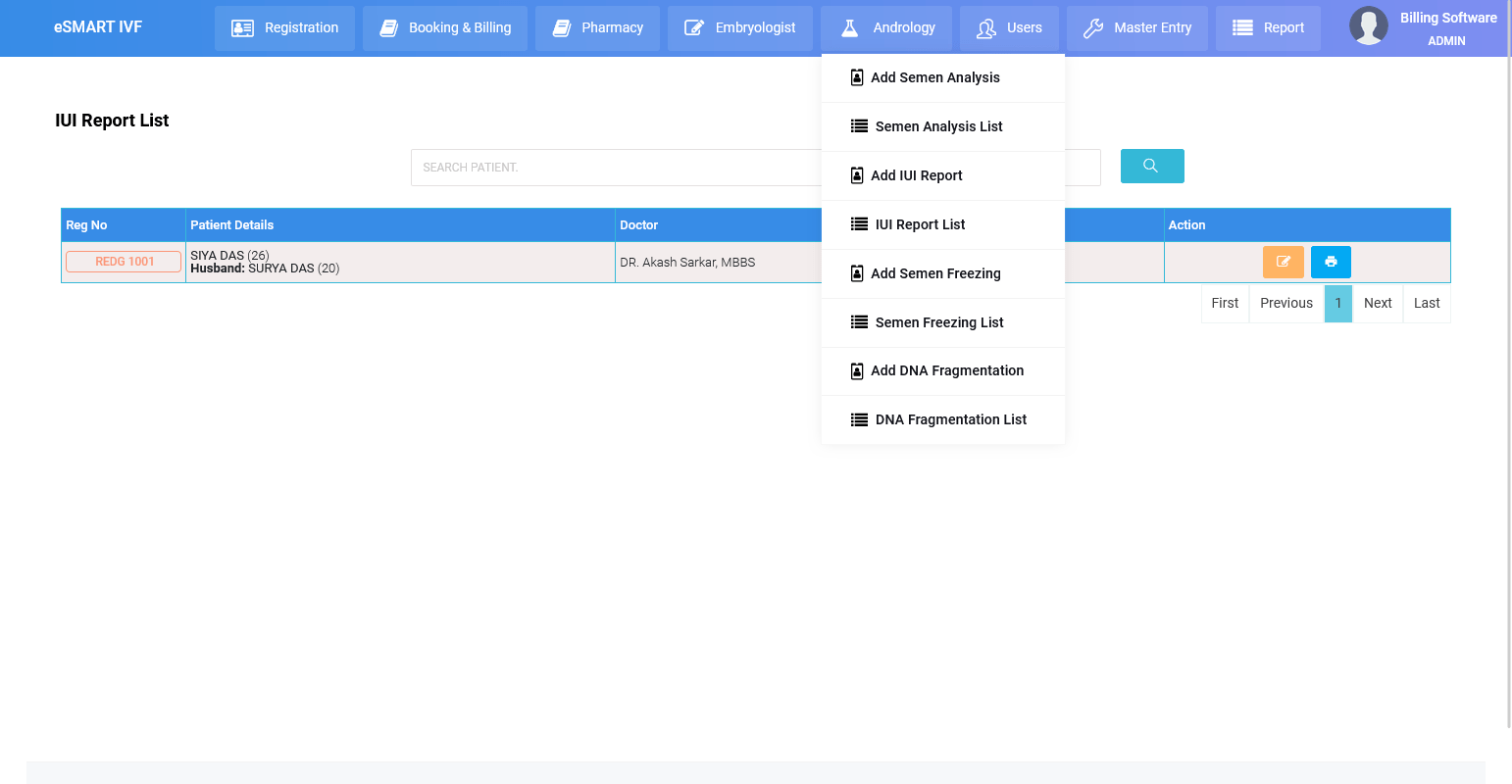Viewport: 1512px width, 784px height.
Task: Choose Add IUI Report
Action: tap(916, 175)
